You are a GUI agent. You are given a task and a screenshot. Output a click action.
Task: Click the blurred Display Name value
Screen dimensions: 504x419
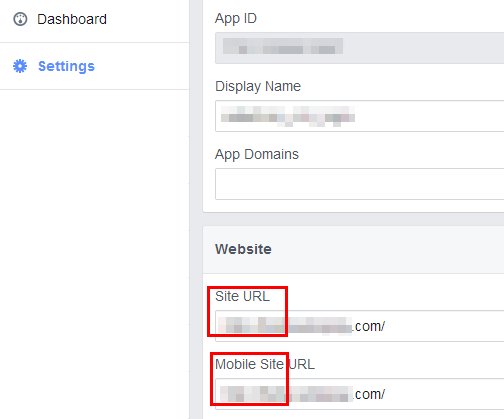tap(288, 116)
